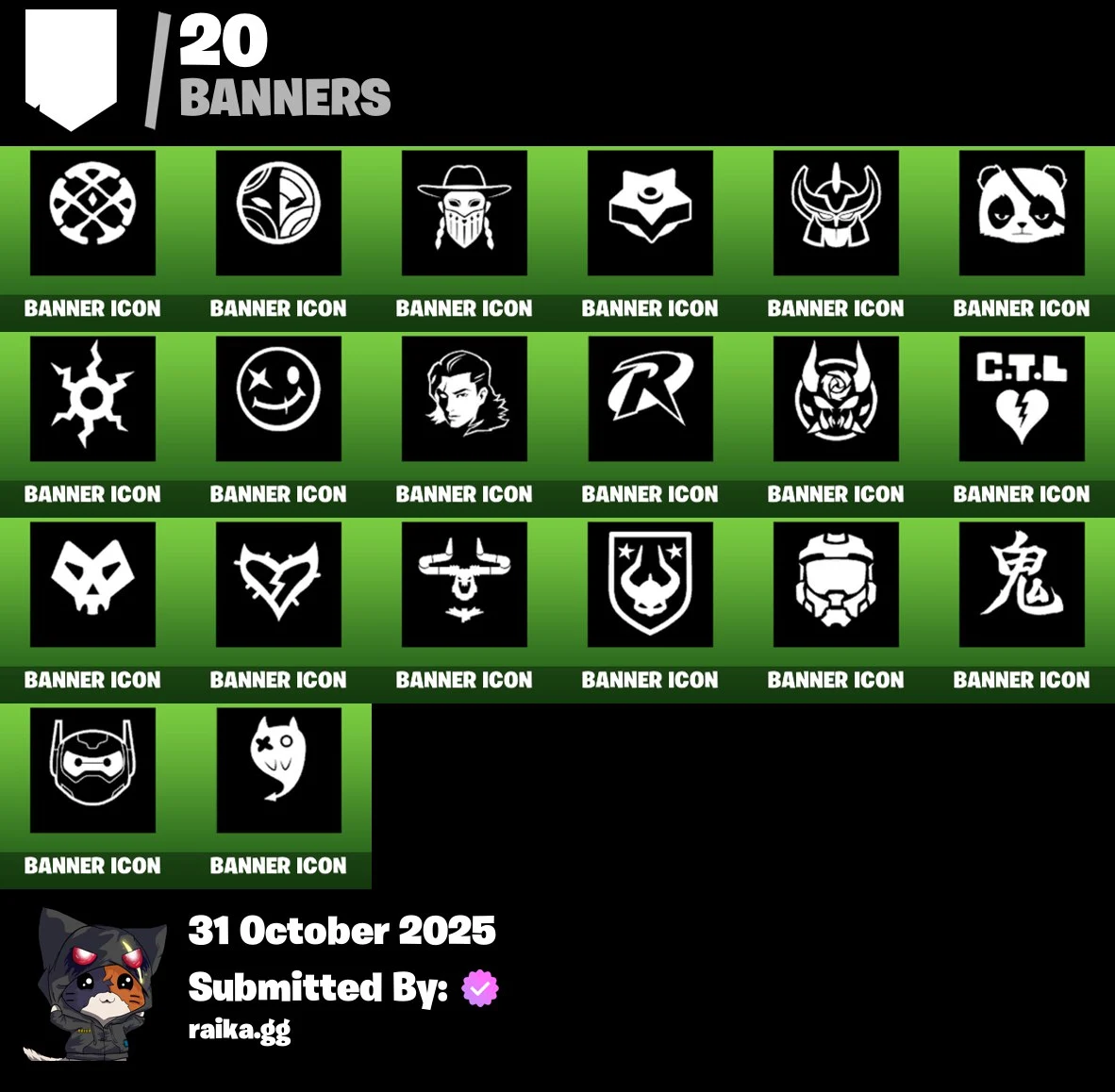Pick the Master Chief helmet banner icon
This screenshot has width=1115, height=1092.
[836, 585]
